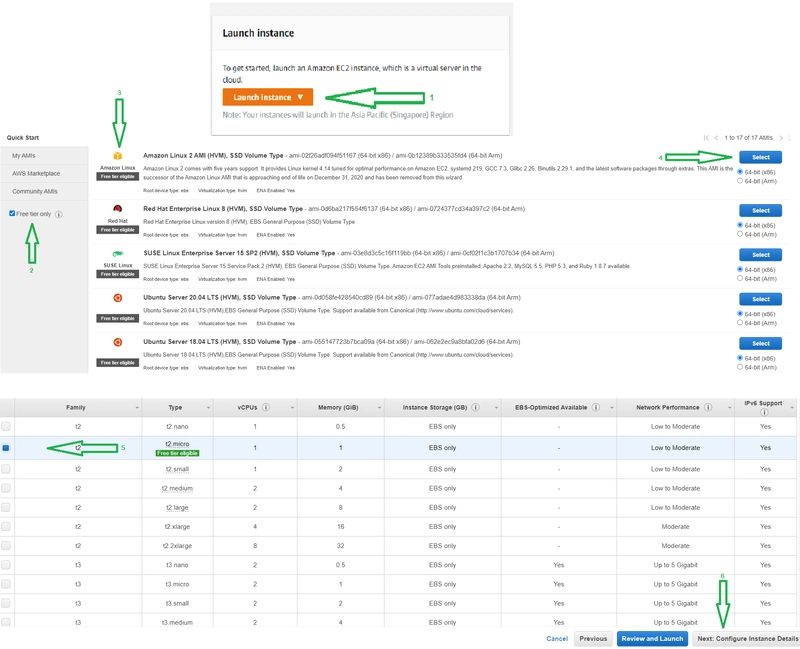The height and width of the screenshot is (649, 800).
Task: Click the Free tier eligible badge under t2.micro
Action: point(177,453)
